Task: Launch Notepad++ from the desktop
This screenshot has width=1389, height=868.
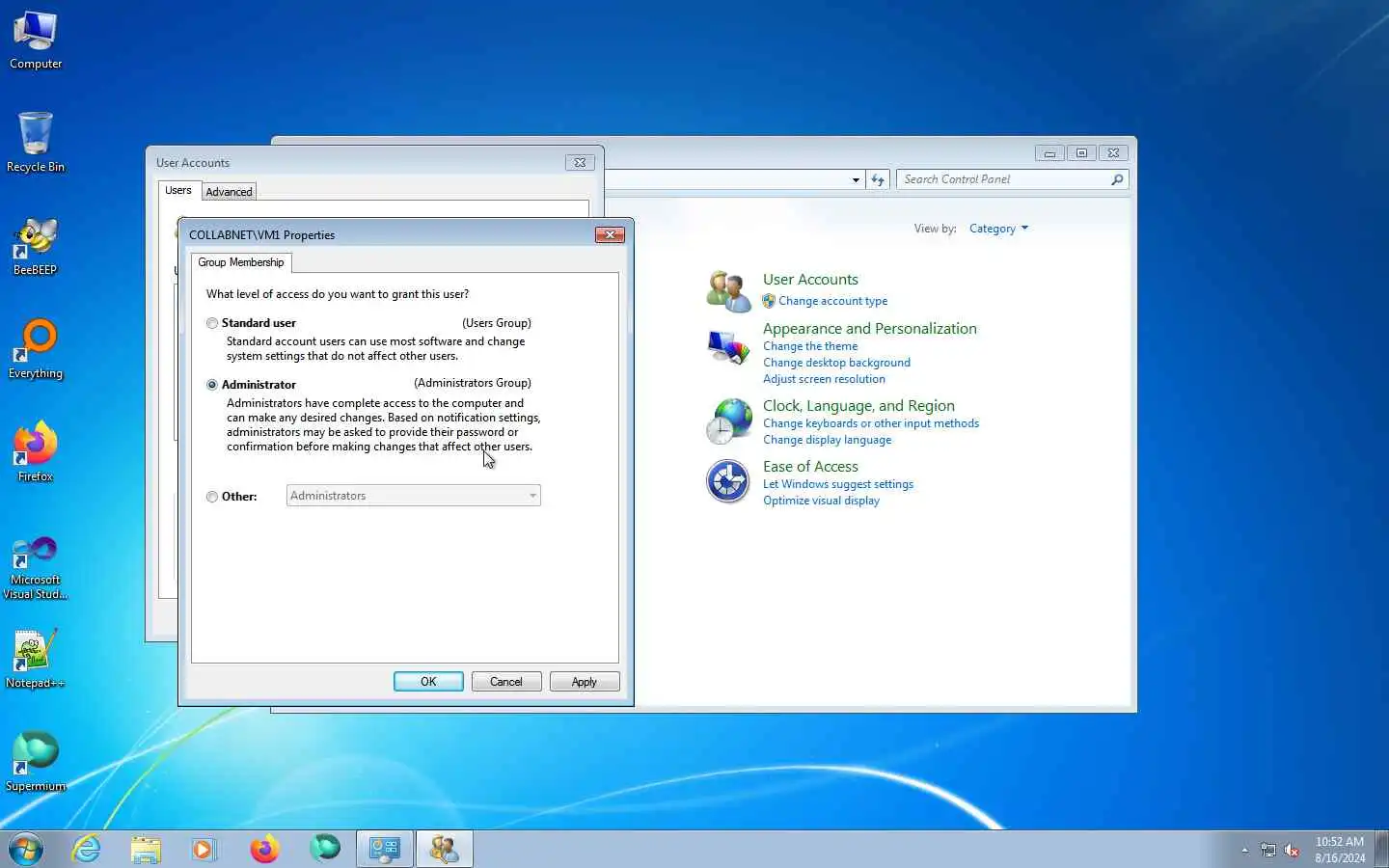Action: pyautogui.click(x=36, y=659)
